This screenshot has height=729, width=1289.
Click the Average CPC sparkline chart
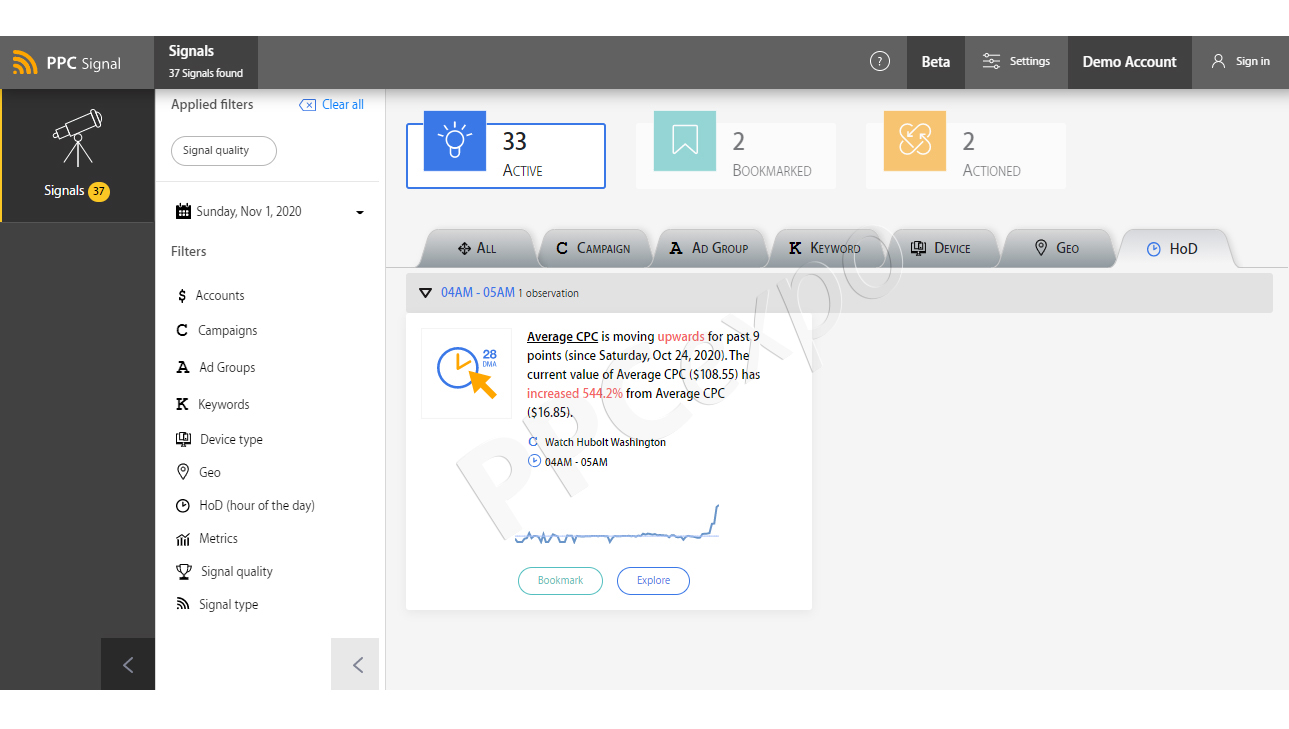coord(616,524)
